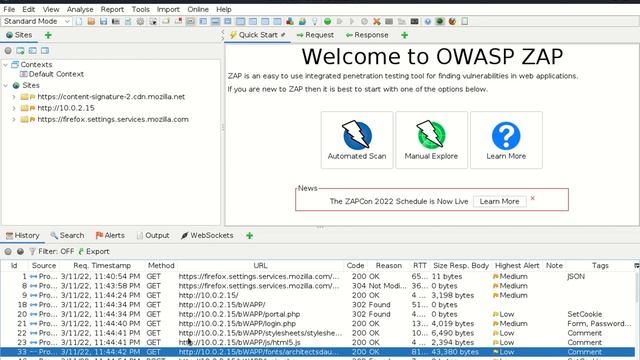Screen dimensions: 640x360
Task: Sort History by the Req. Timestamp column
Action: (x=102, y=265)
